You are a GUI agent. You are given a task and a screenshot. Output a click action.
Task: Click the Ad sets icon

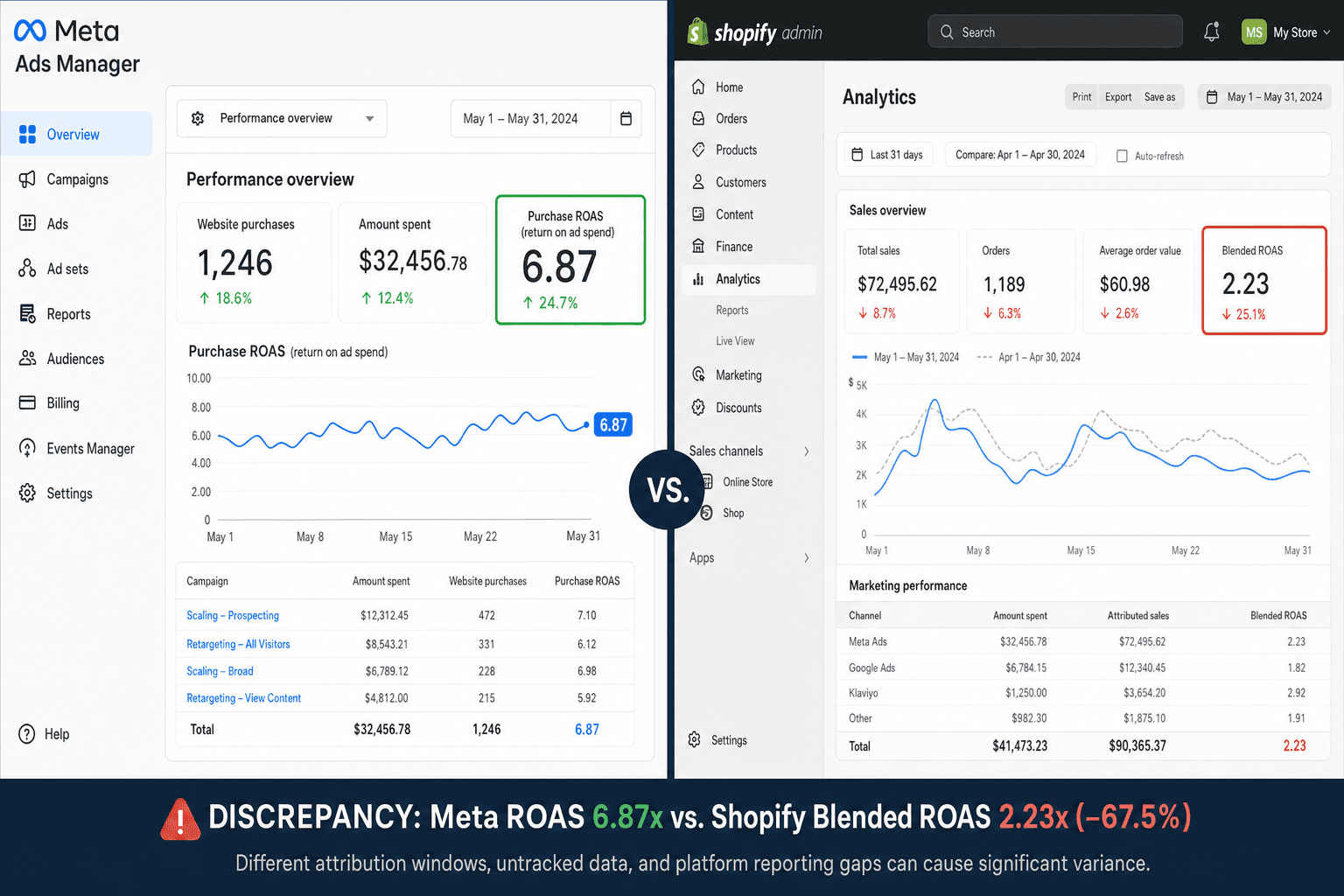coord(27,268)
